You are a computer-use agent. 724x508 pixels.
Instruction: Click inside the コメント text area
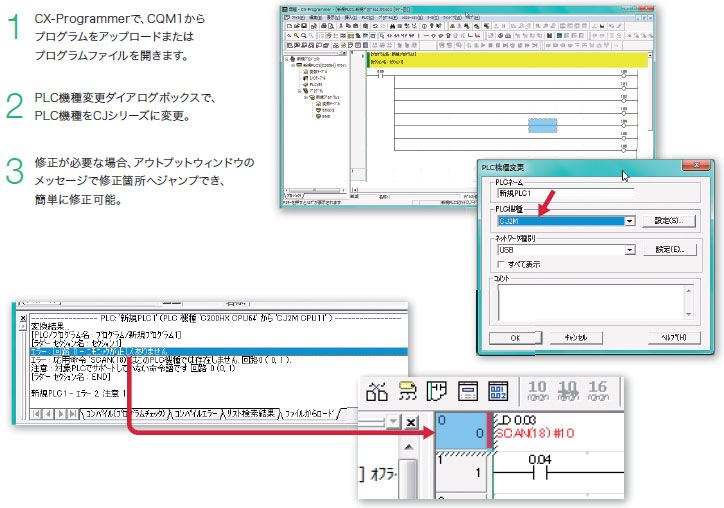[590, 302]
